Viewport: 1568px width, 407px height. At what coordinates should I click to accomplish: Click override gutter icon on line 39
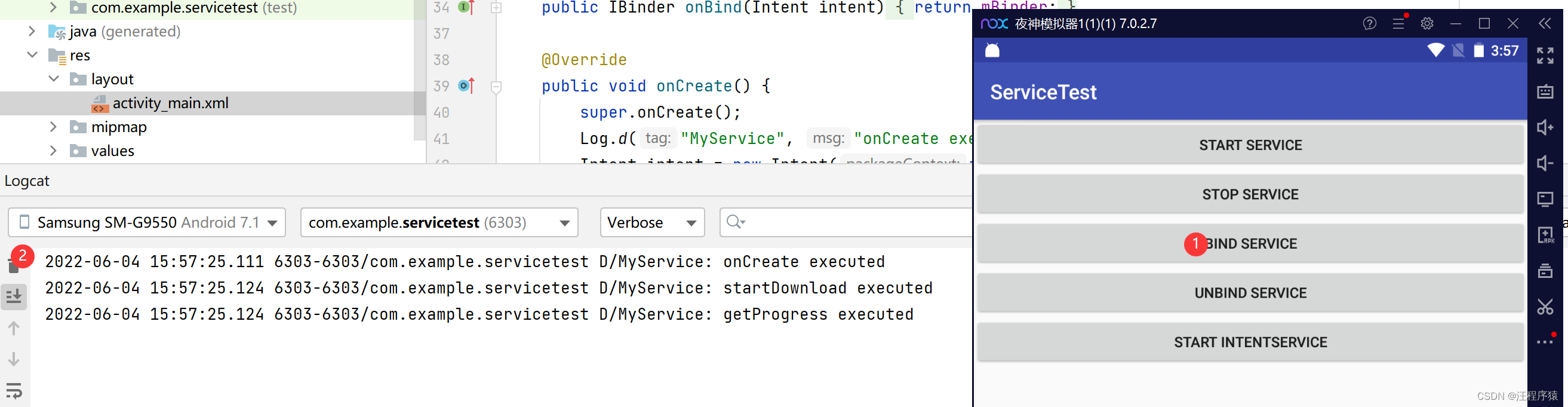(466, 86)
